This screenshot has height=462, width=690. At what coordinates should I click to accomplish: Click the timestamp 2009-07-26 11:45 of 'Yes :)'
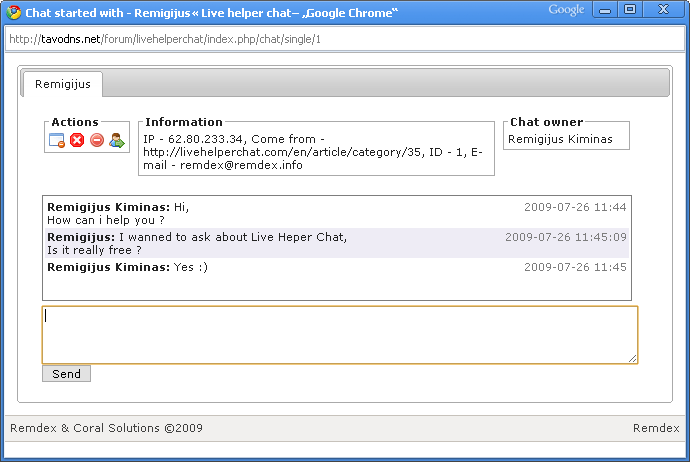click(x=575, y=267)
